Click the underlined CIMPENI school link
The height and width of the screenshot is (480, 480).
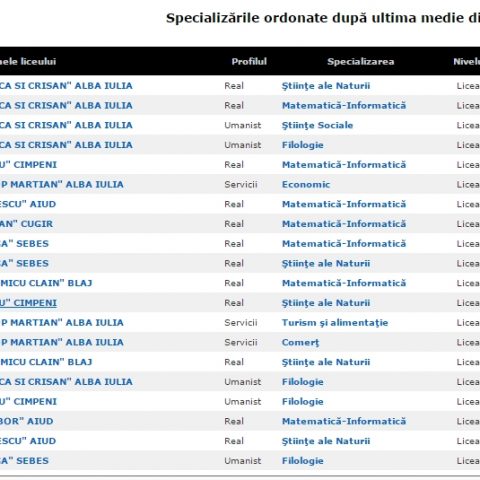point(28,303)
